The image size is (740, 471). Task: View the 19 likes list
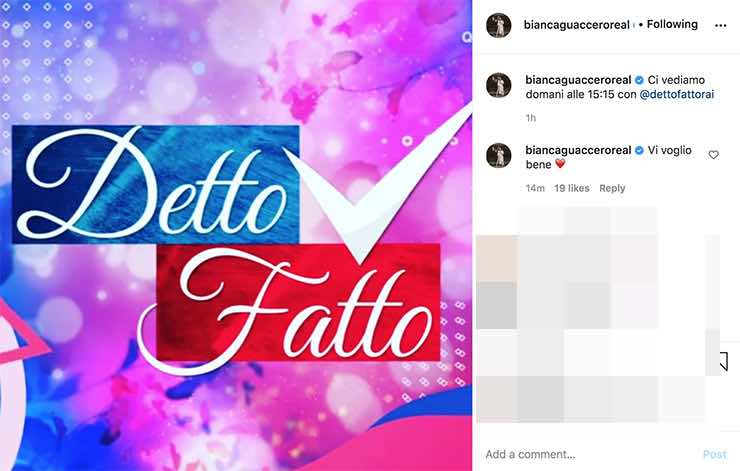click(572, 188)
